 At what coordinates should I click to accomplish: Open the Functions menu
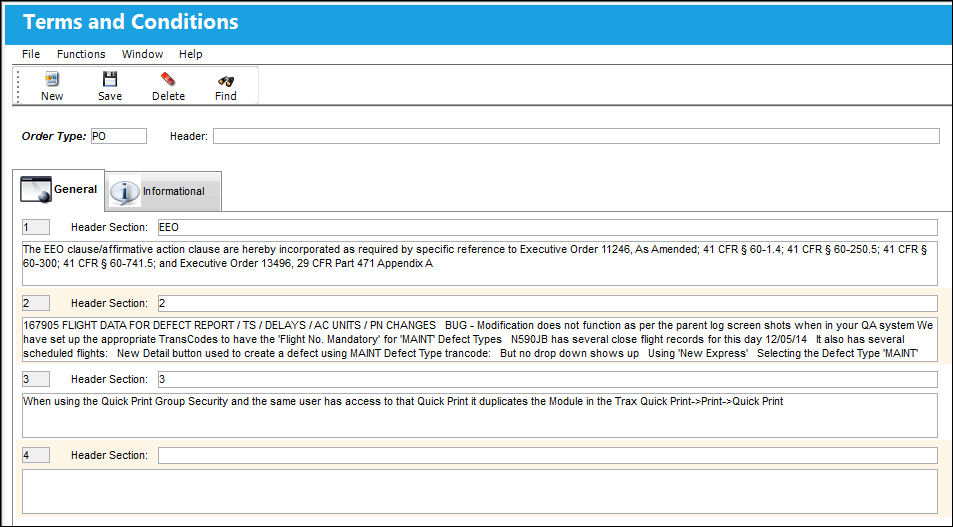[81, 54]
